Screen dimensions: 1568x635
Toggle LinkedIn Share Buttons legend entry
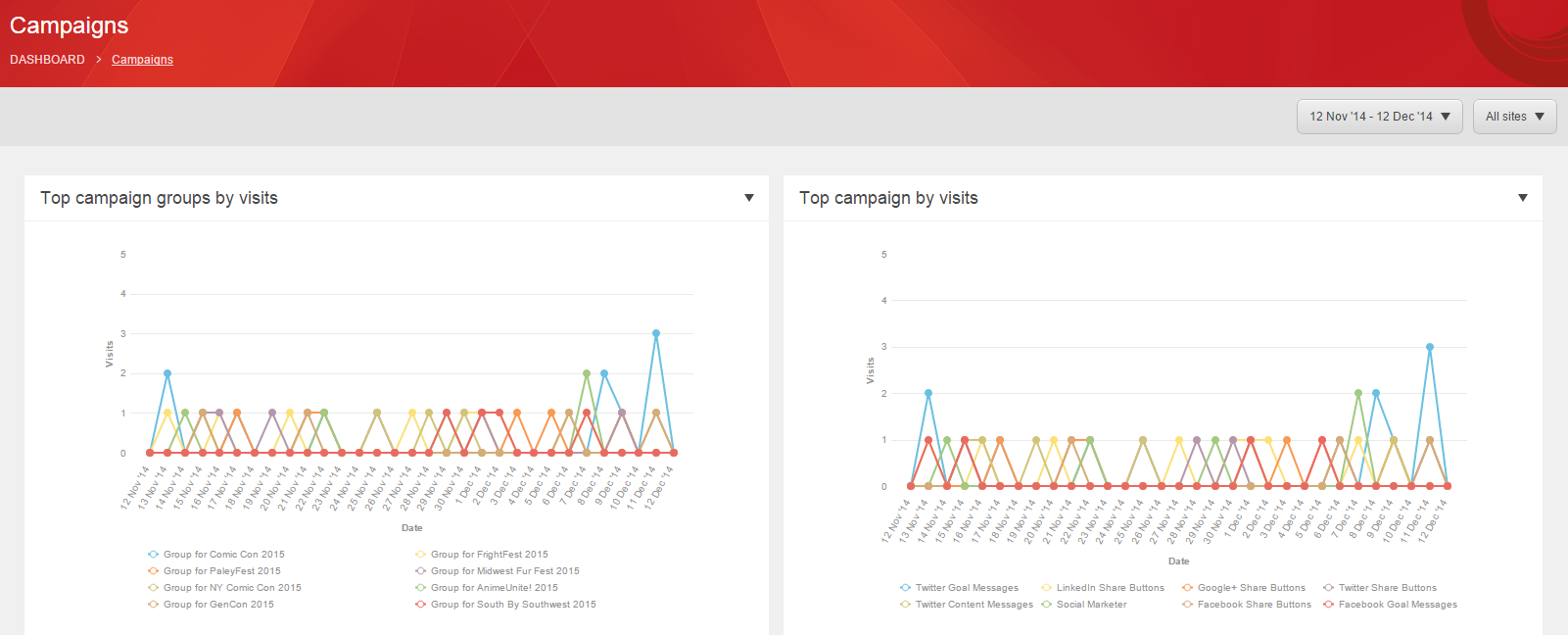coord(1103,588)
